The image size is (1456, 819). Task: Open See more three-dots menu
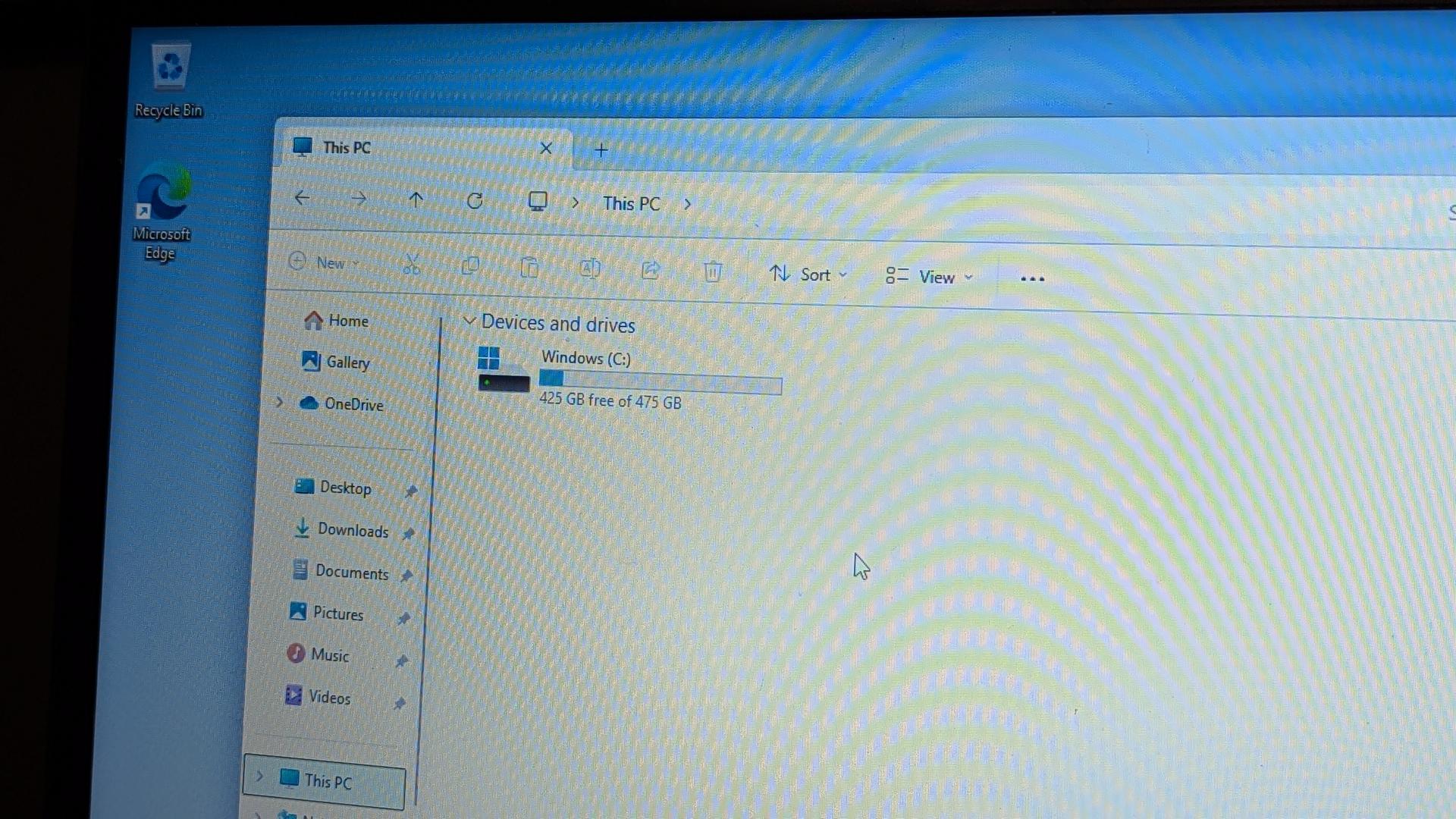(x=1032, y=279)
